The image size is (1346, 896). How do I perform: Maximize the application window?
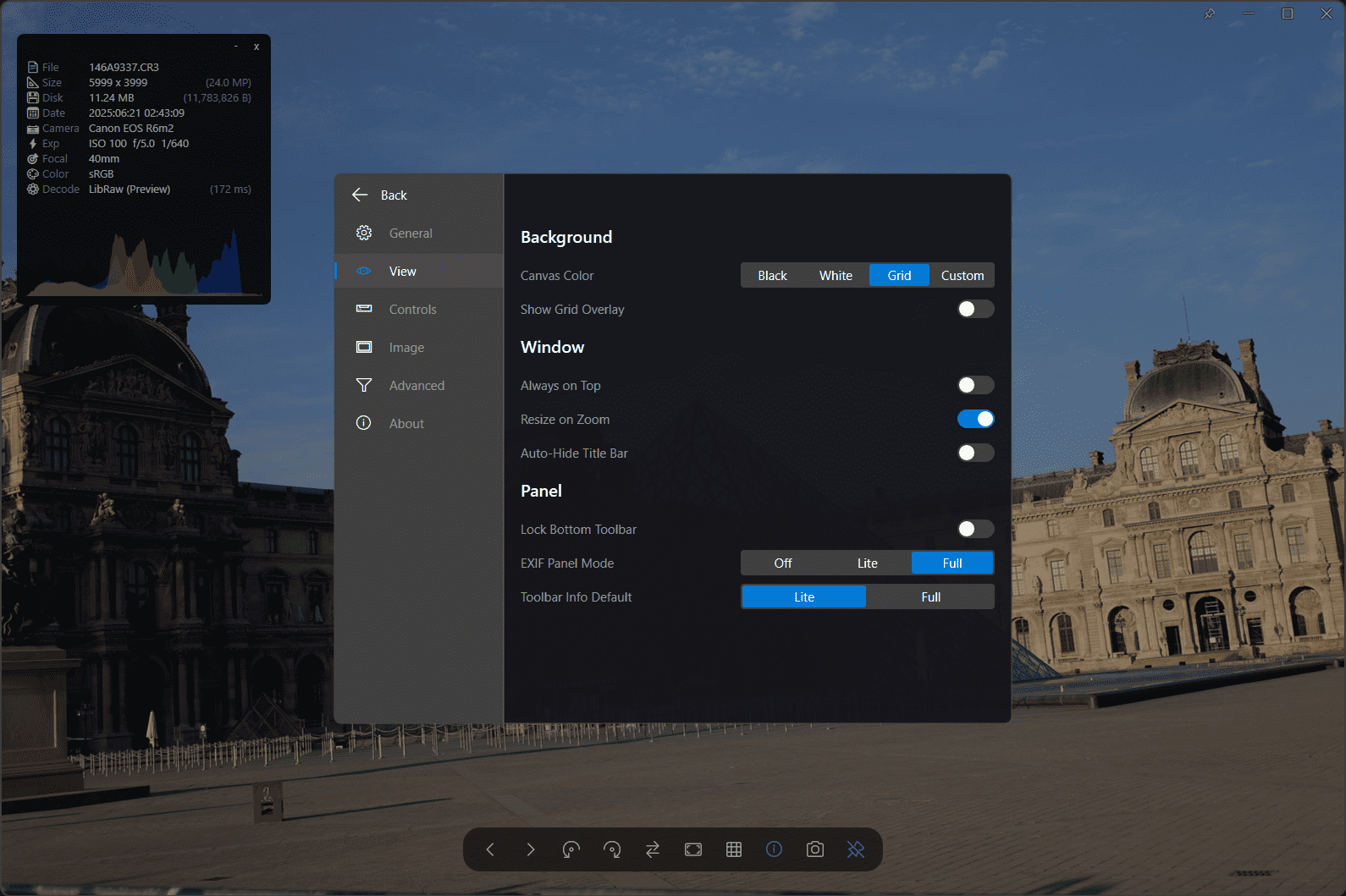(1288, 14)
